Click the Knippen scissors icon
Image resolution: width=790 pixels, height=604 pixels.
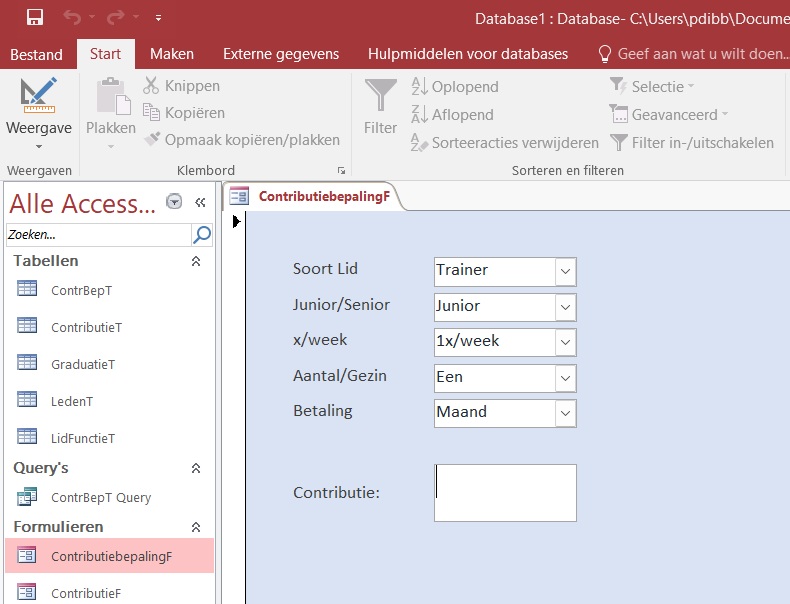(x=151, y=86)
